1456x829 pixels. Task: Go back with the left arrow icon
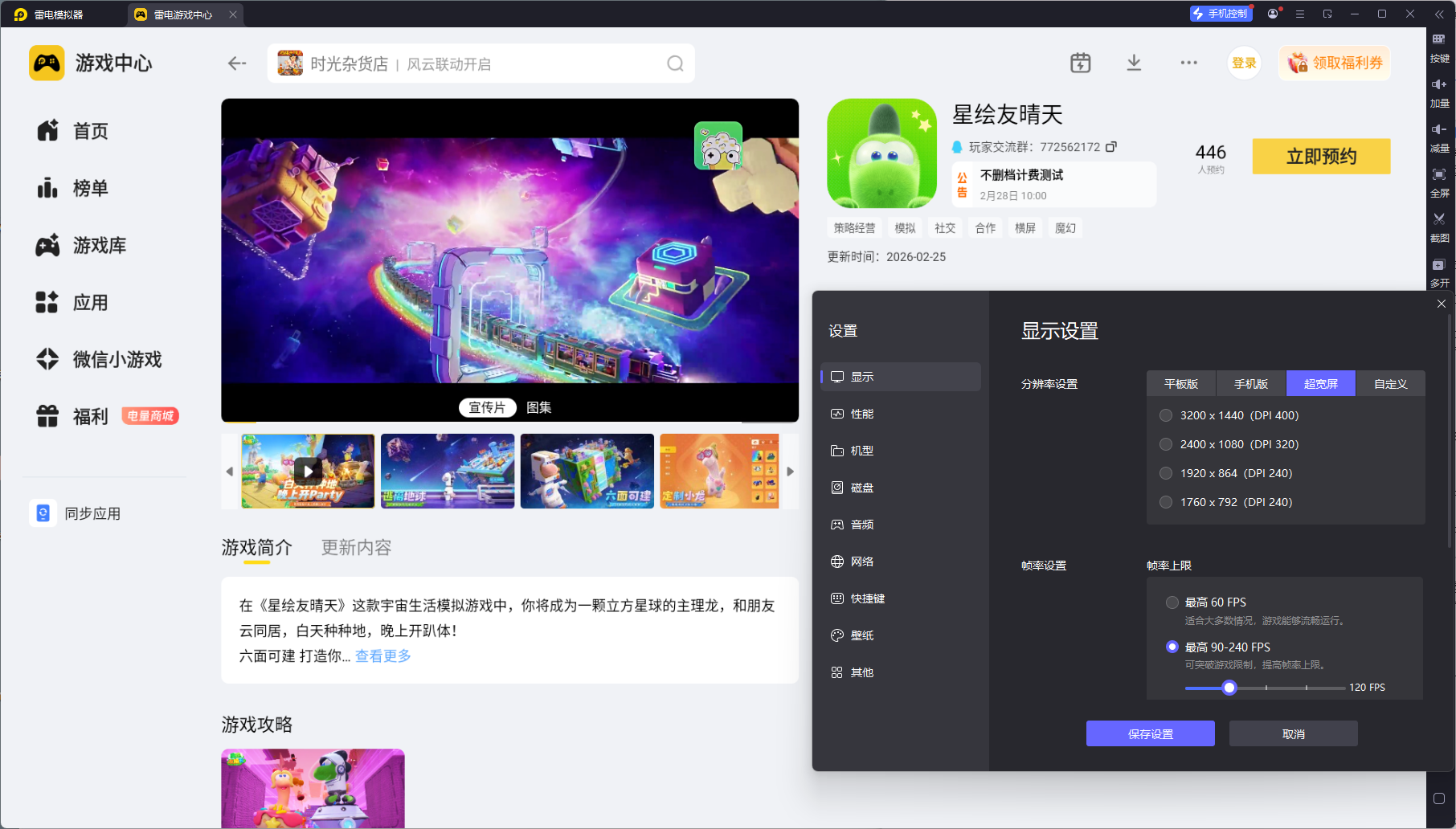coord(237,63)
